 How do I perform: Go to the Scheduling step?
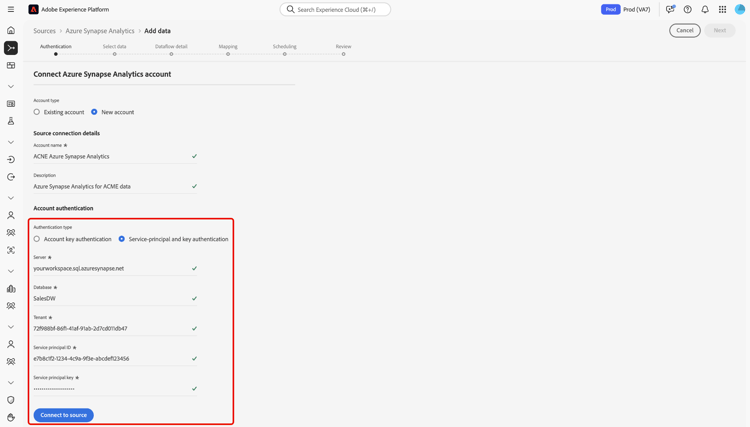[x=285, y=49]
